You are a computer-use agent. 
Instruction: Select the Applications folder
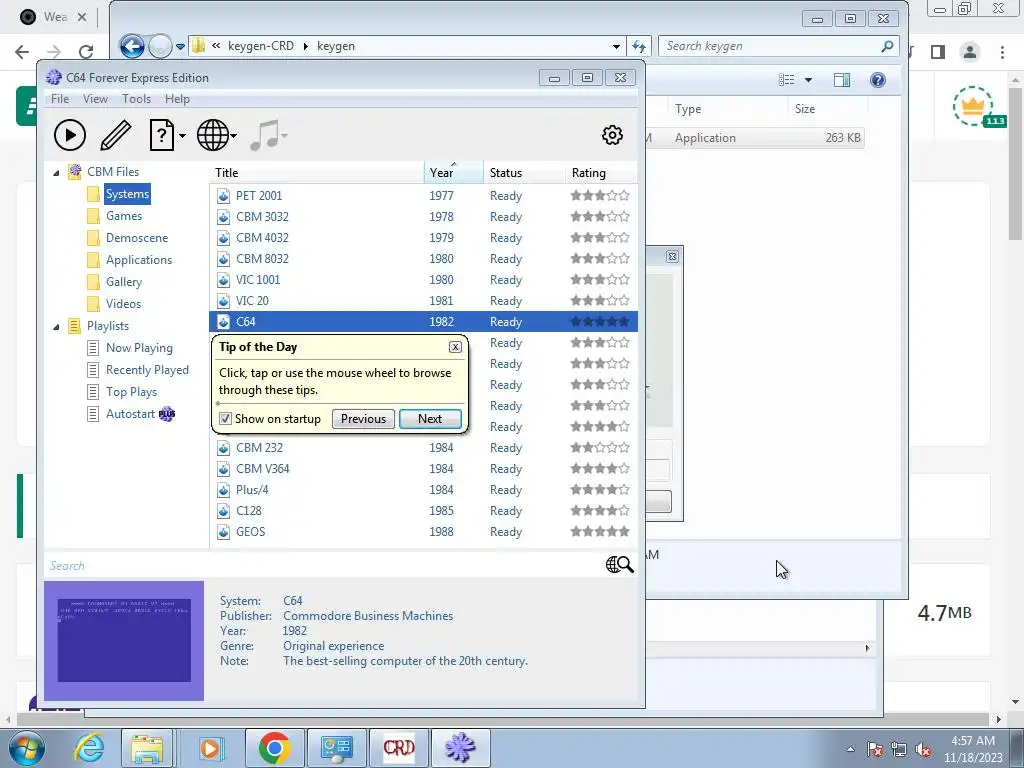[138, 260]
